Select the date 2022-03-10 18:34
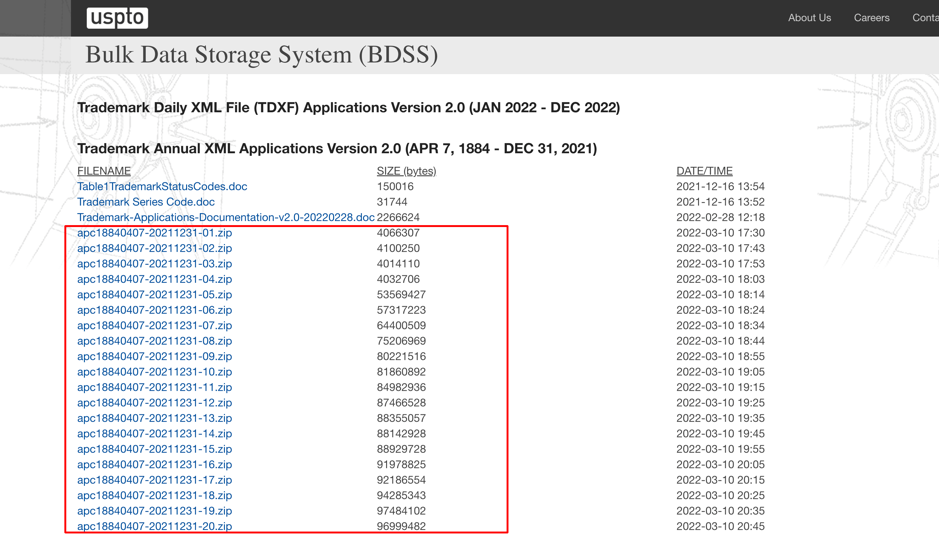The width and height of the screenshot is (939, 535). tap(720, 325)
